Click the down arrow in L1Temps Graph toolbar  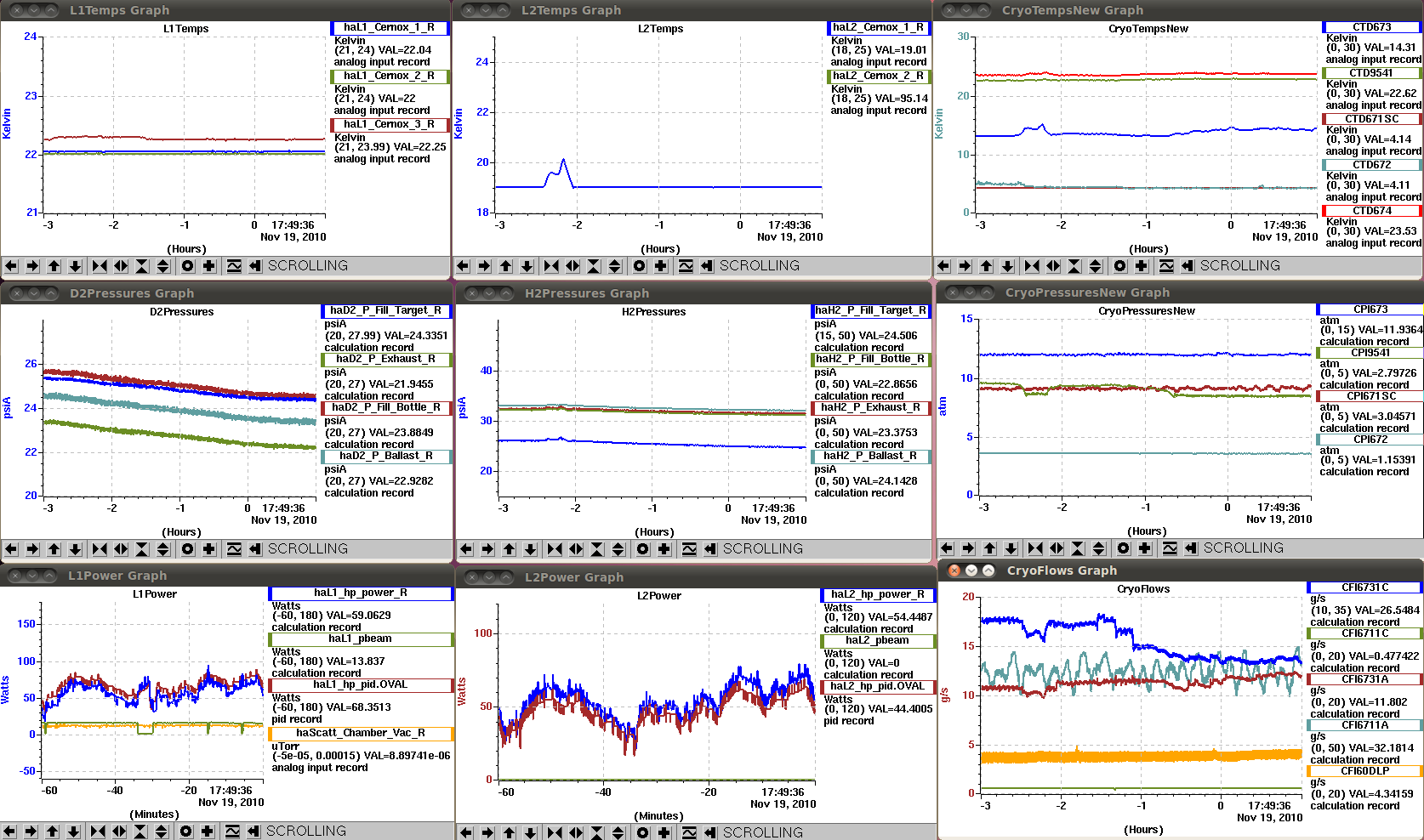click(75, 266)
